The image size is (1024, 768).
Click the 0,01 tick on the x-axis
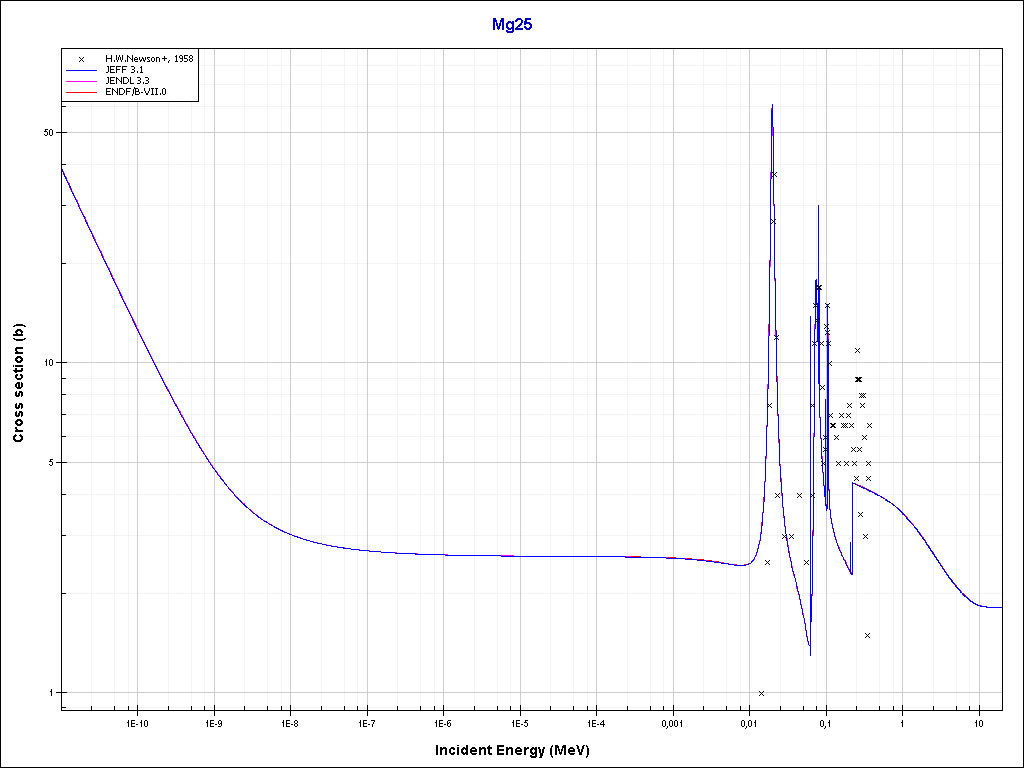coord(748,723)
